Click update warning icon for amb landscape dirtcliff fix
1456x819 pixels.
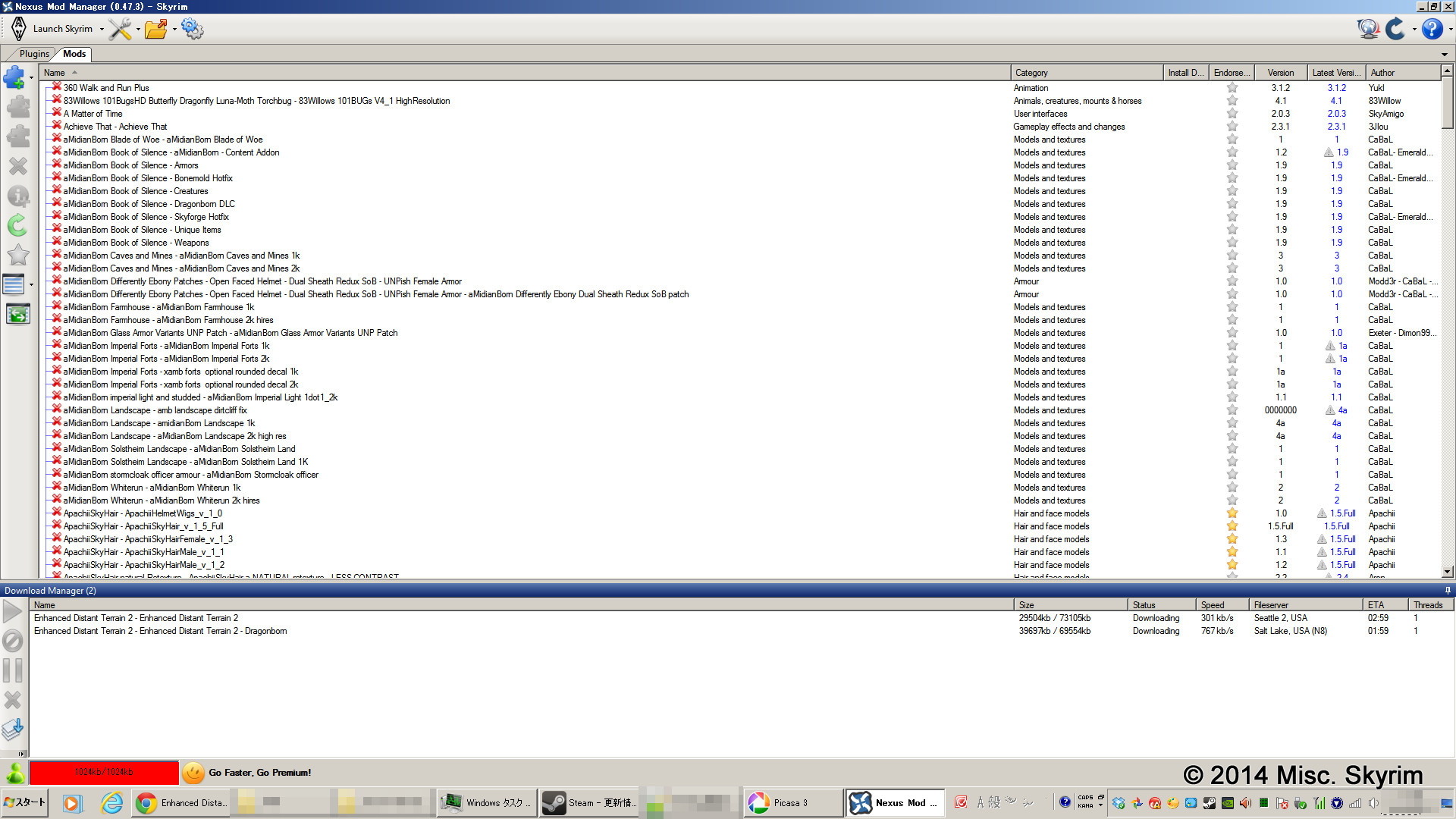pos(1329,410)
